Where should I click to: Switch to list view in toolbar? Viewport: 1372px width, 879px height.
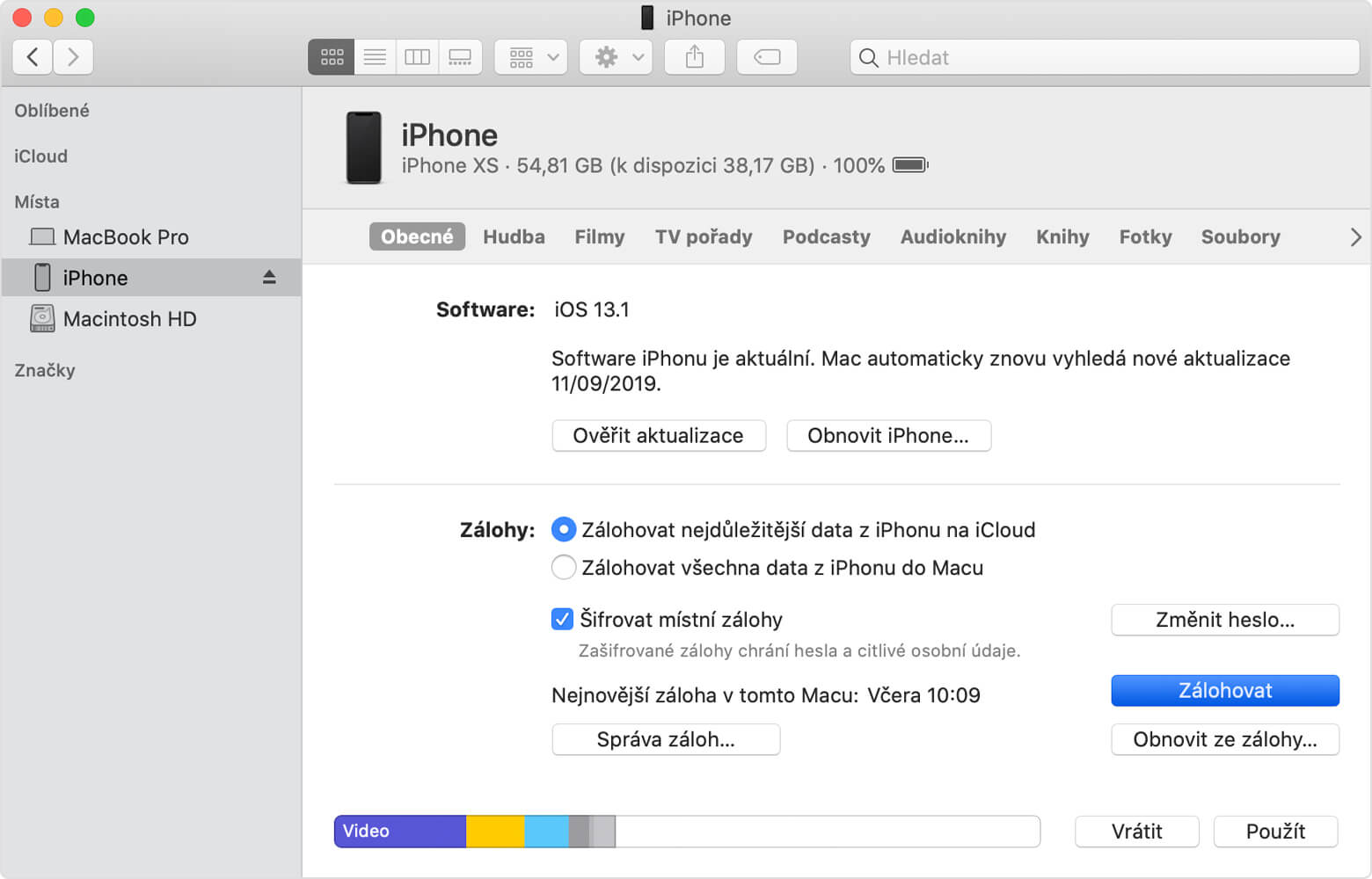coord(375,57)
